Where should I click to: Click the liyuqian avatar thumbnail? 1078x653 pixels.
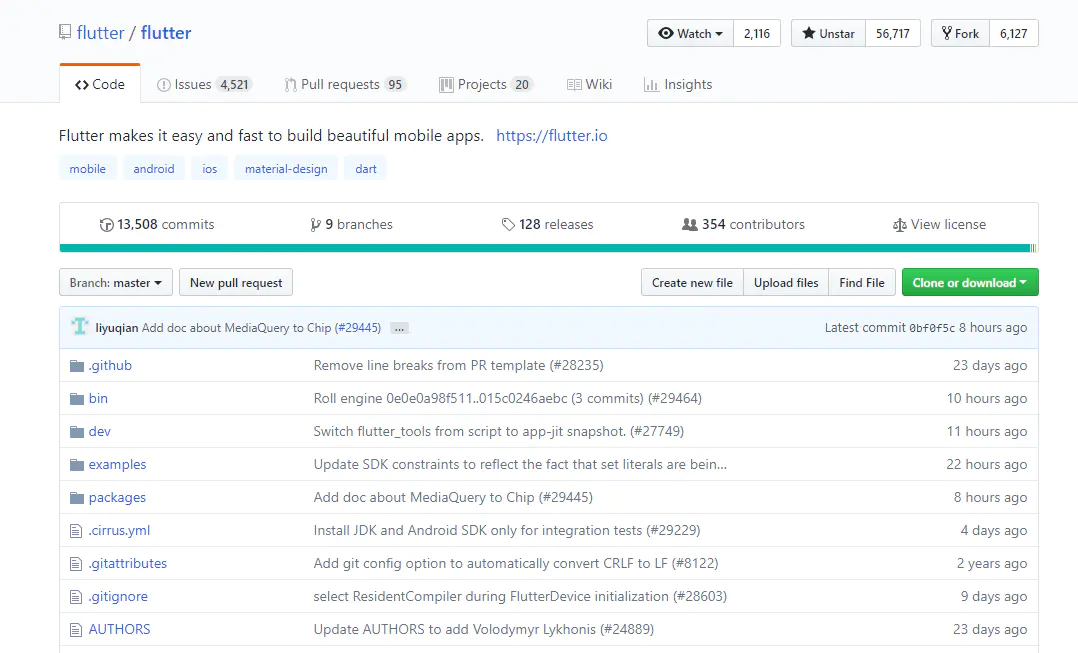(79, 327)
